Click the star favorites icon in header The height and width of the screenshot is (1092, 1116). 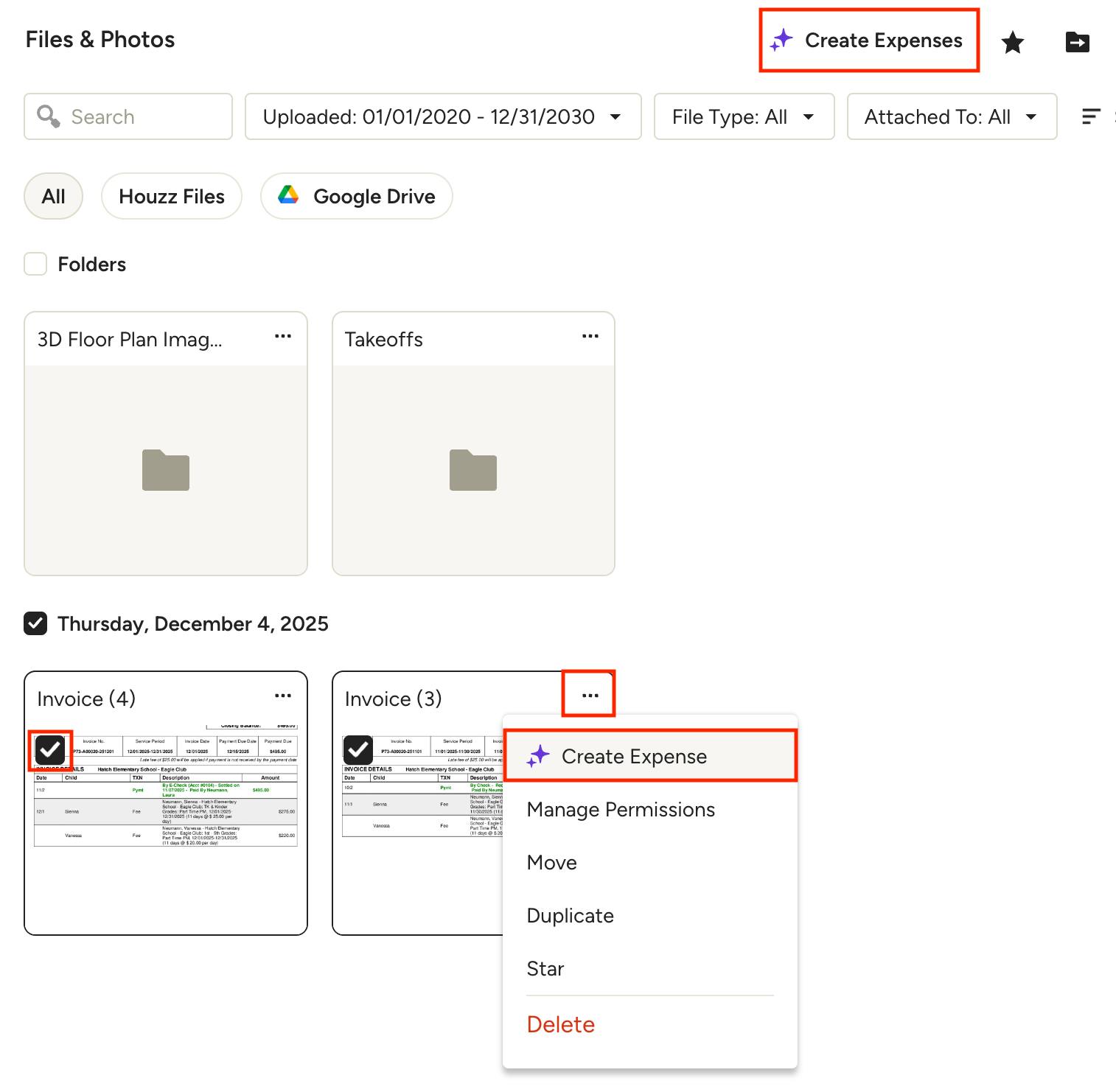coord(1013,43)
